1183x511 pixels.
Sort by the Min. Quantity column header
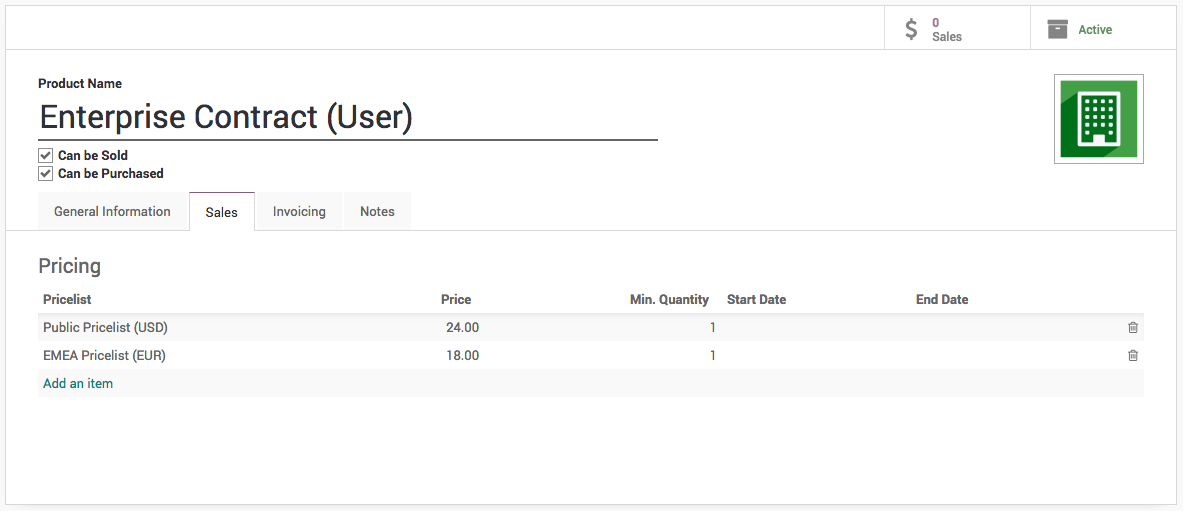tap(668, 299)
